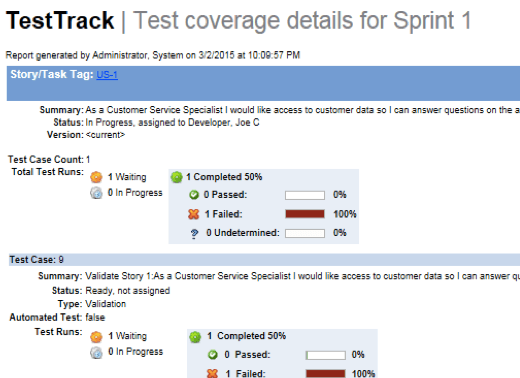Click the red Failed X icon in Total Test Runs
The height and width of the screenshot is (378, 520).
pos(193,214)
